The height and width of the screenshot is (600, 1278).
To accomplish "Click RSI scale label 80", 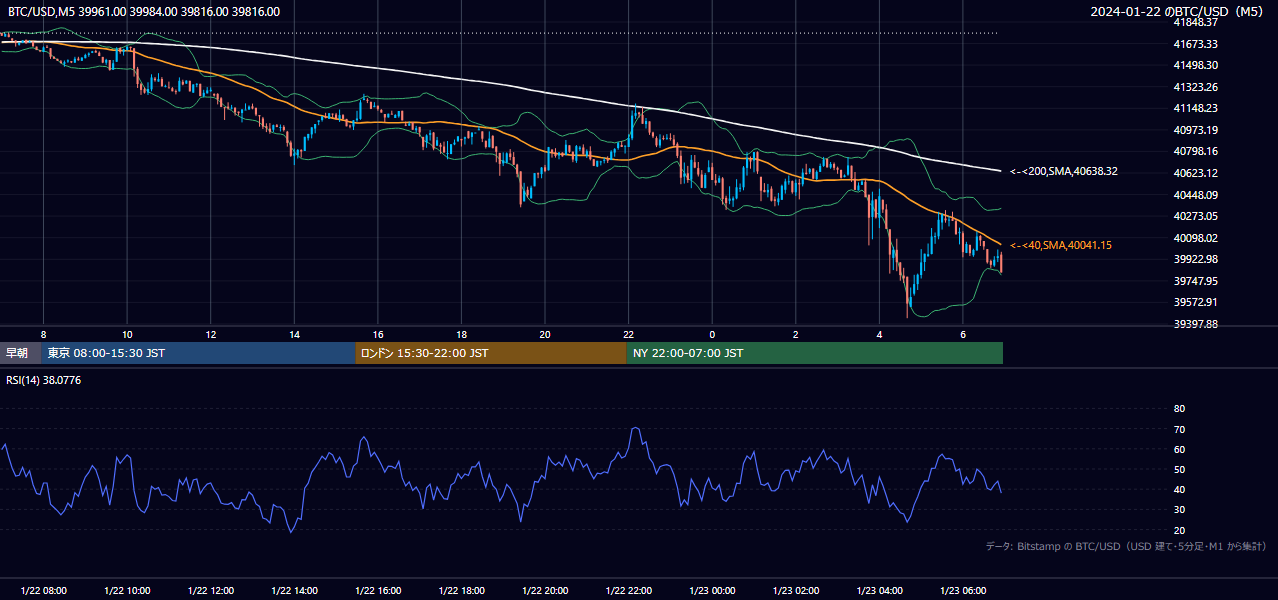I will (1179, 409).
